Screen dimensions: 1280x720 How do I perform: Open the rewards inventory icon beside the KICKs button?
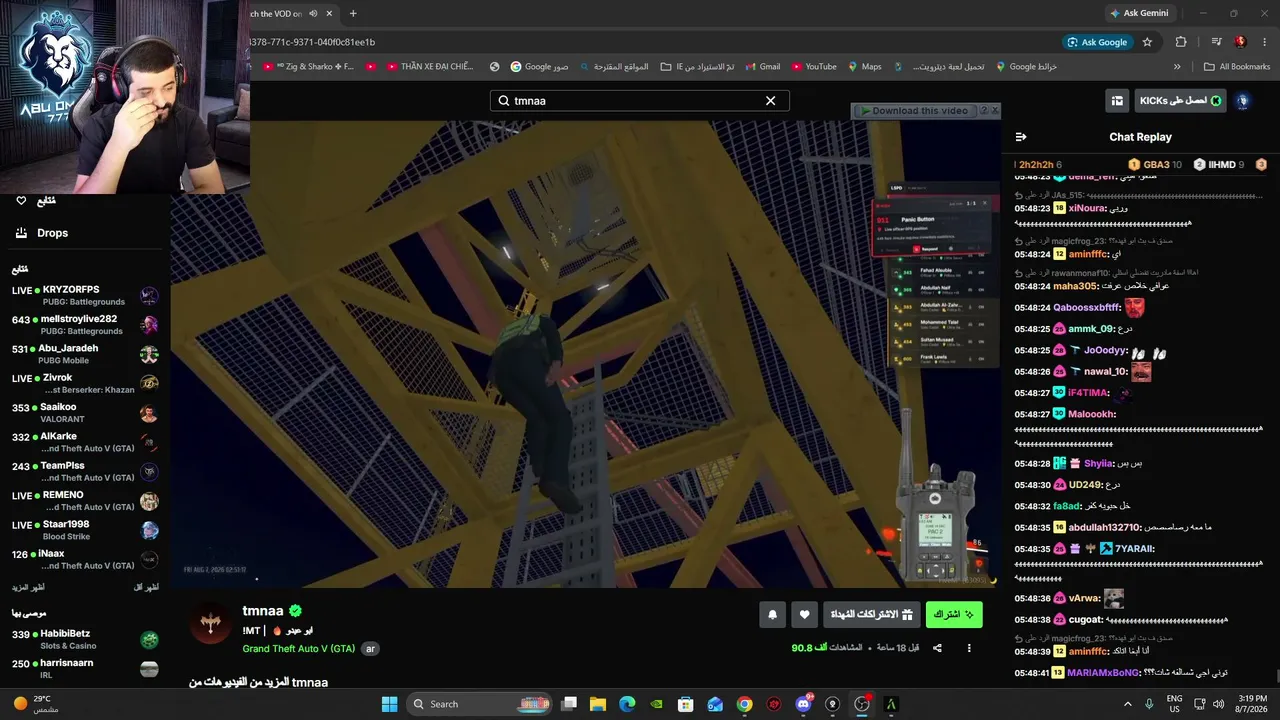[1116, 101]
